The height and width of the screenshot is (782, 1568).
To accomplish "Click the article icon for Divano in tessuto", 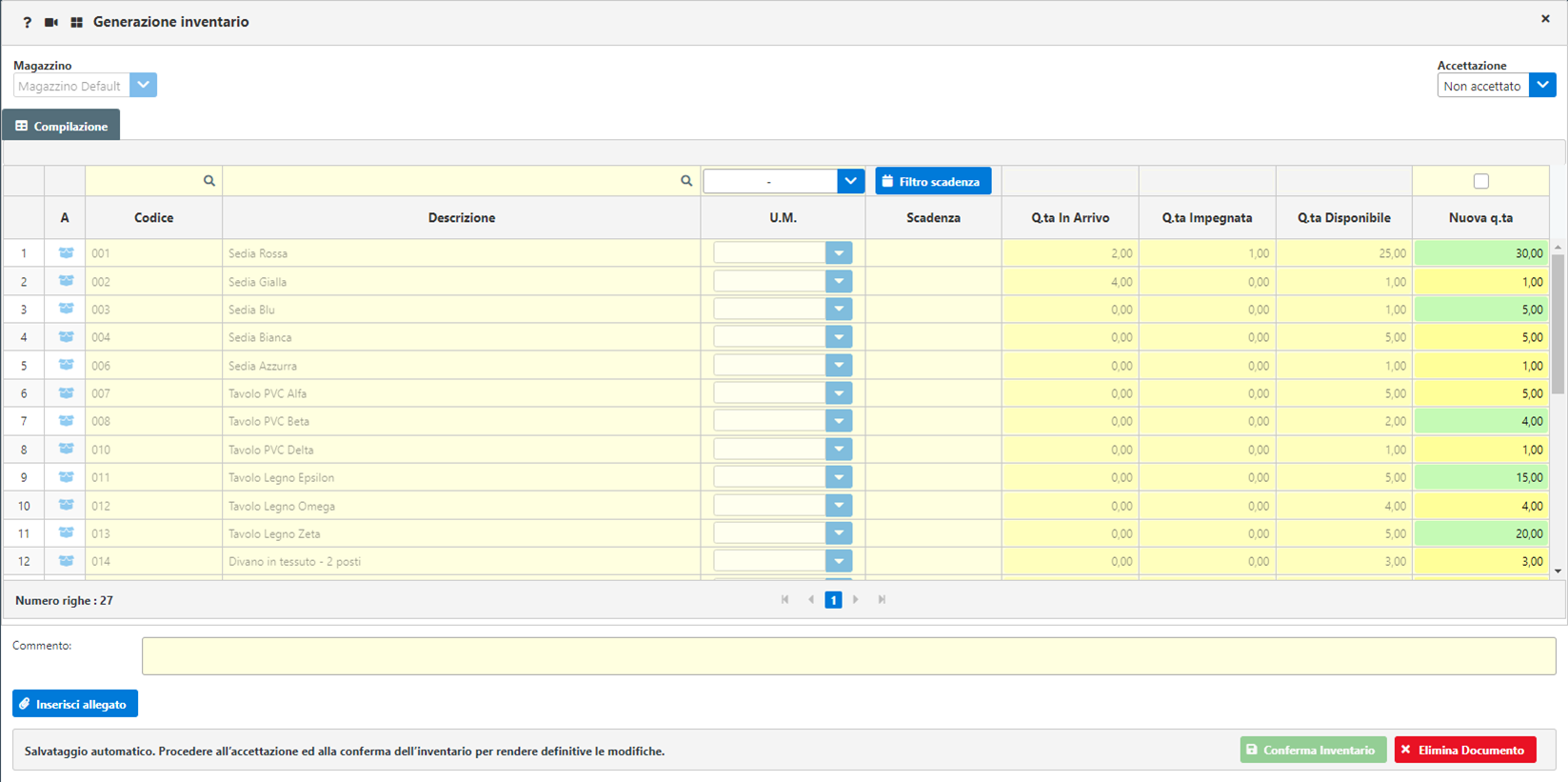I will click(66, 561).
